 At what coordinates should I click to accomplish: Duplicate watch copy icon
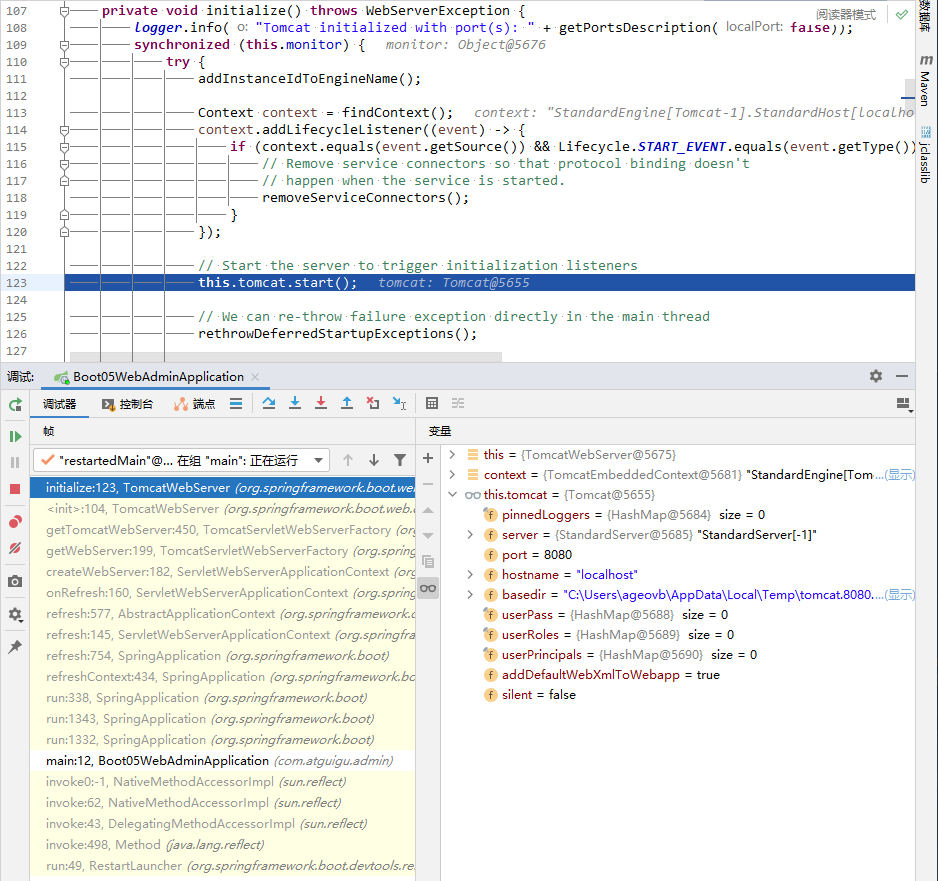428,562
